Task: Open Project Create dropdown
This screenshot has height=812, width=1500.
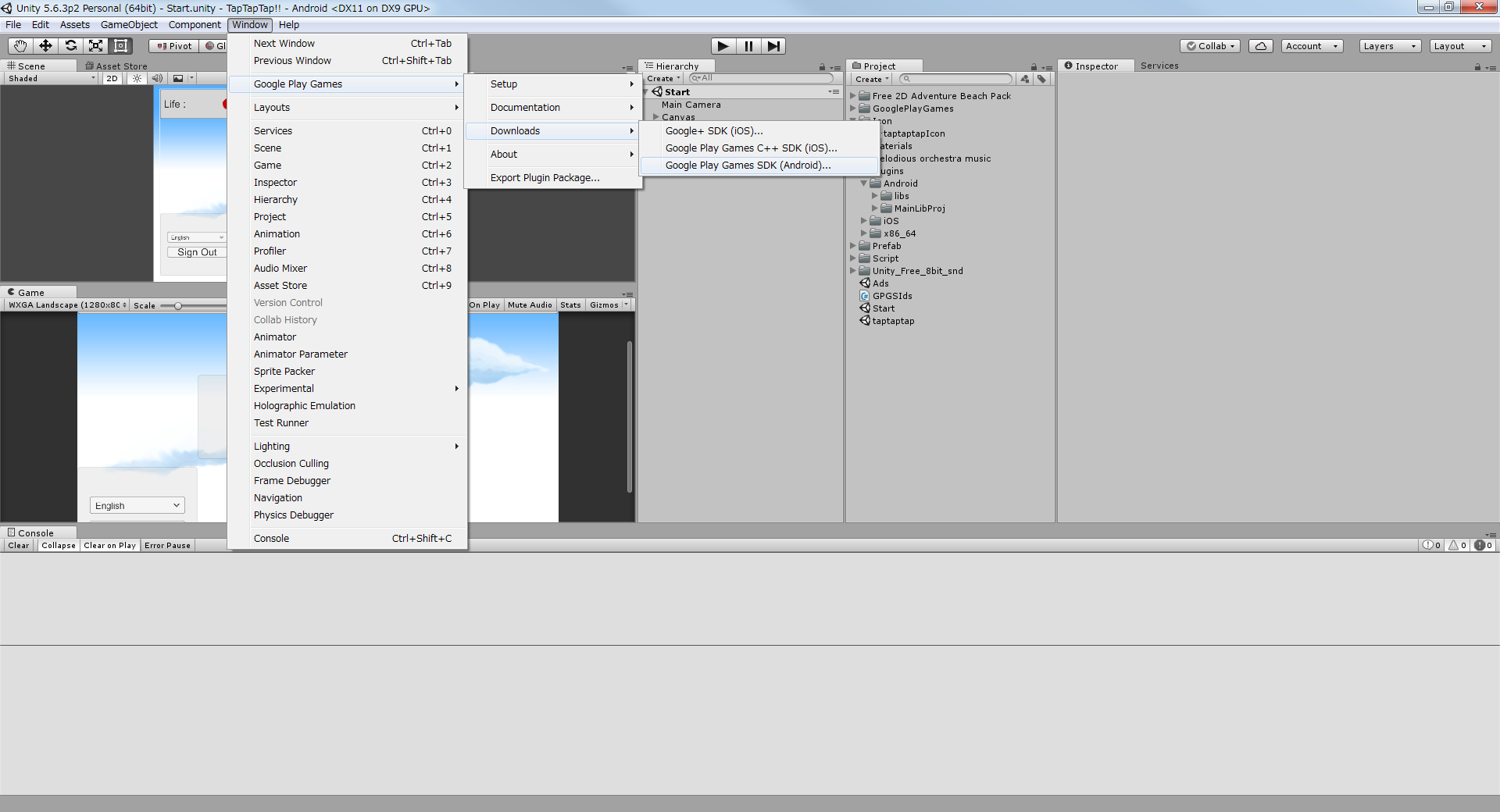Action: (x=872, y=79)
